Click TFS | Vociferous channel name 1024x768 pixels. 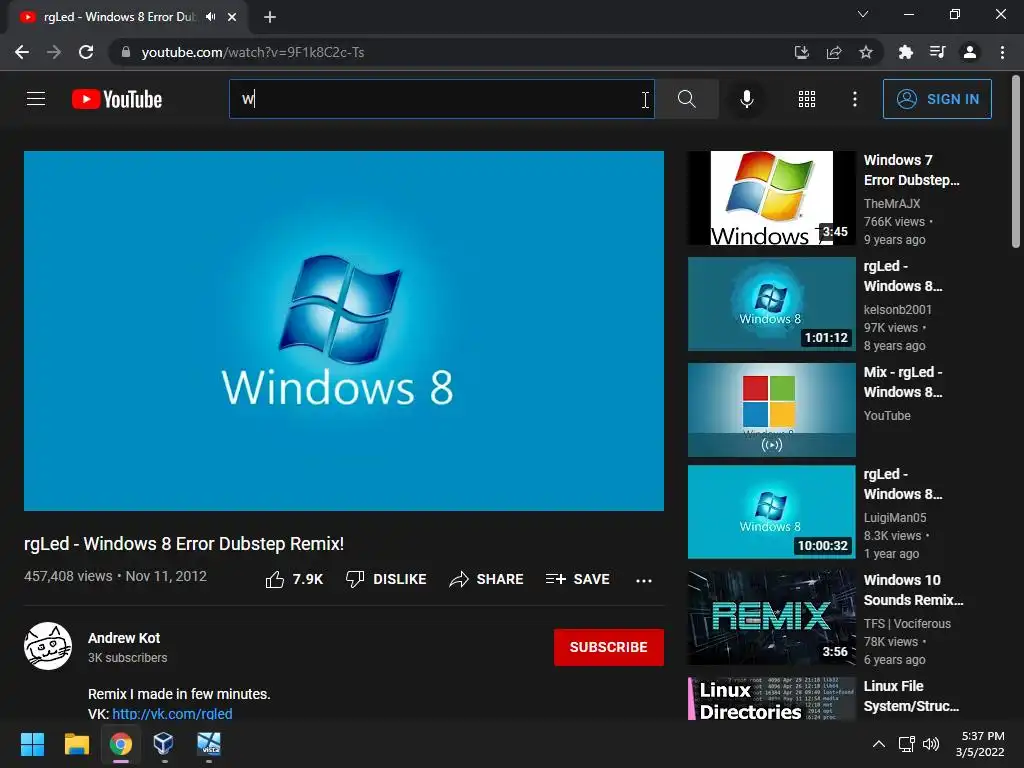click(x=907, y=624)
